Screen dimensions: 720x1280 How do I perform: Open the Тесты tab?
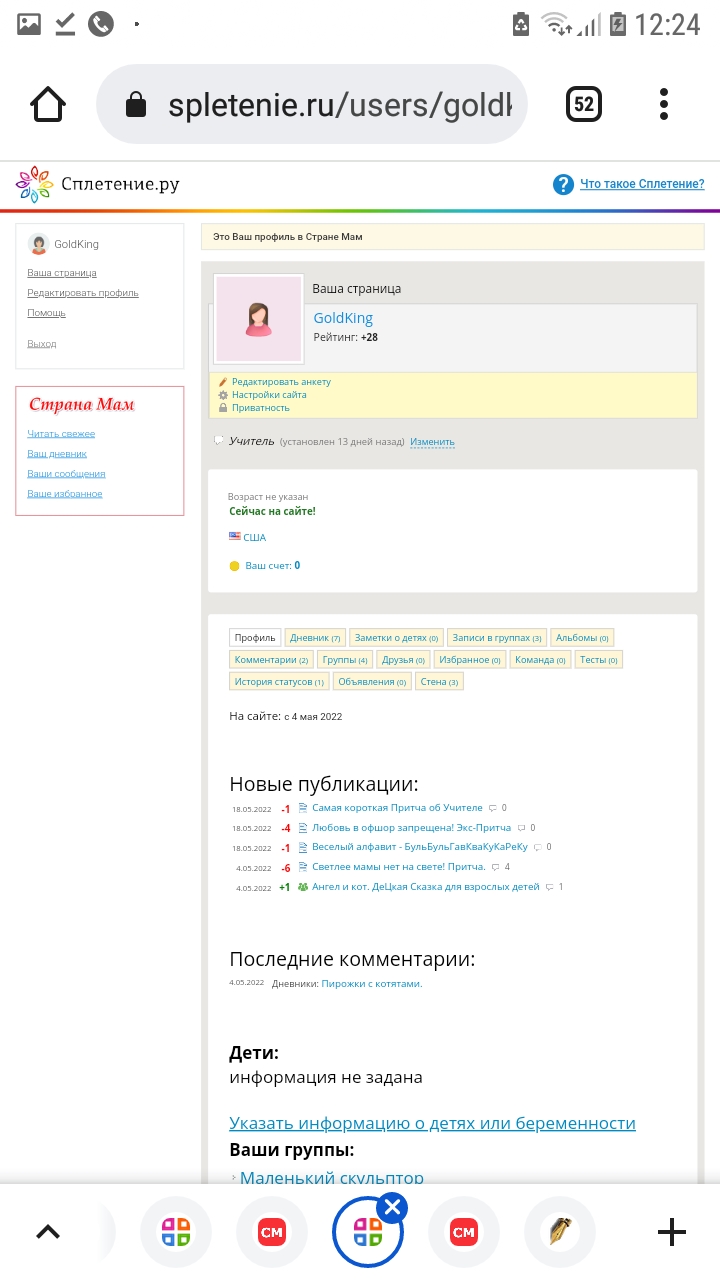(599, 659)
